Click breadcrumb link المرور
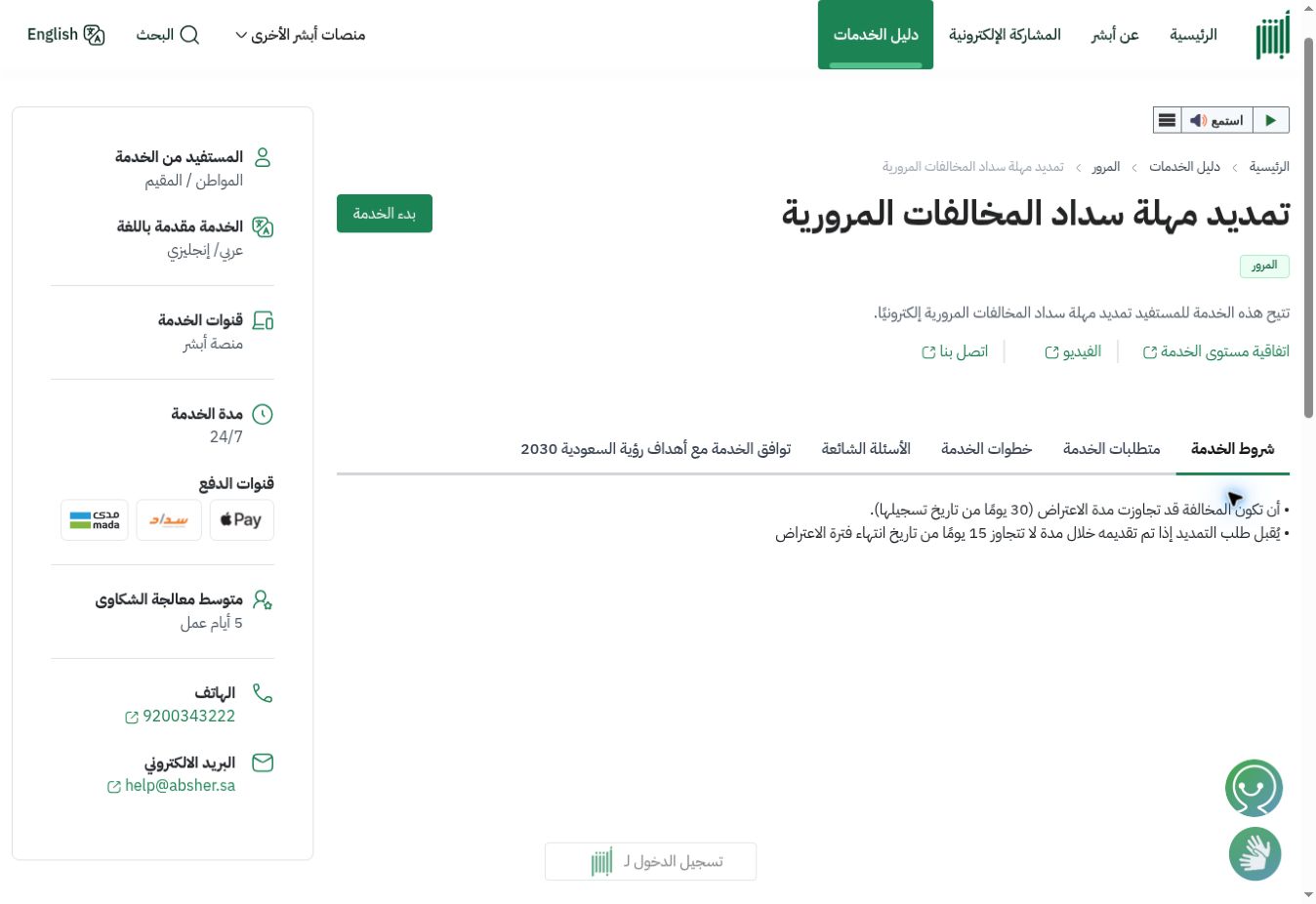 [1106, 167]
